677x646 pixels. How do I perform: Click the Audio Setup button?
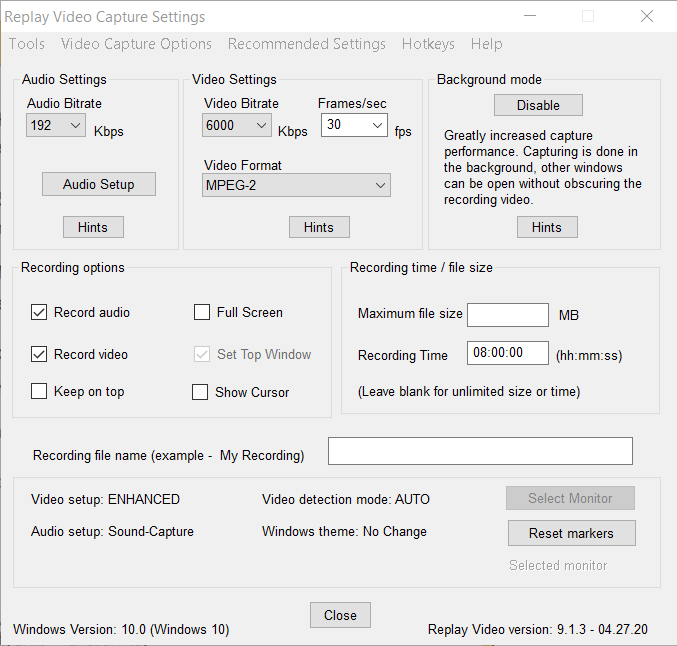click(x=99, y=184)
